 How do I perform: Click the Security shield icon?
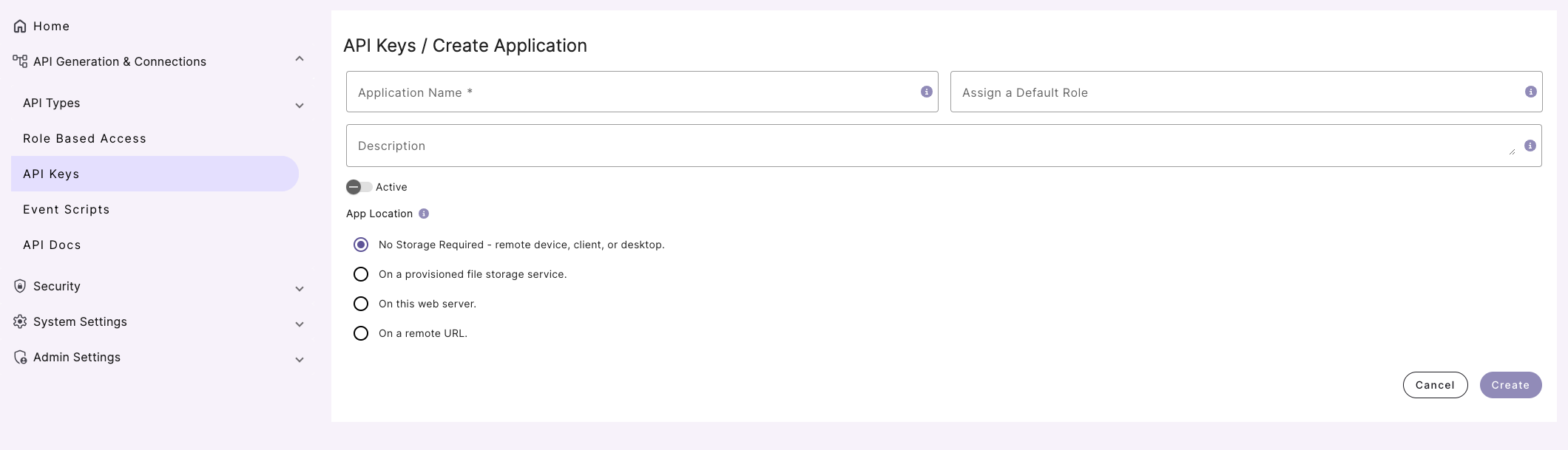pos(20,286)
